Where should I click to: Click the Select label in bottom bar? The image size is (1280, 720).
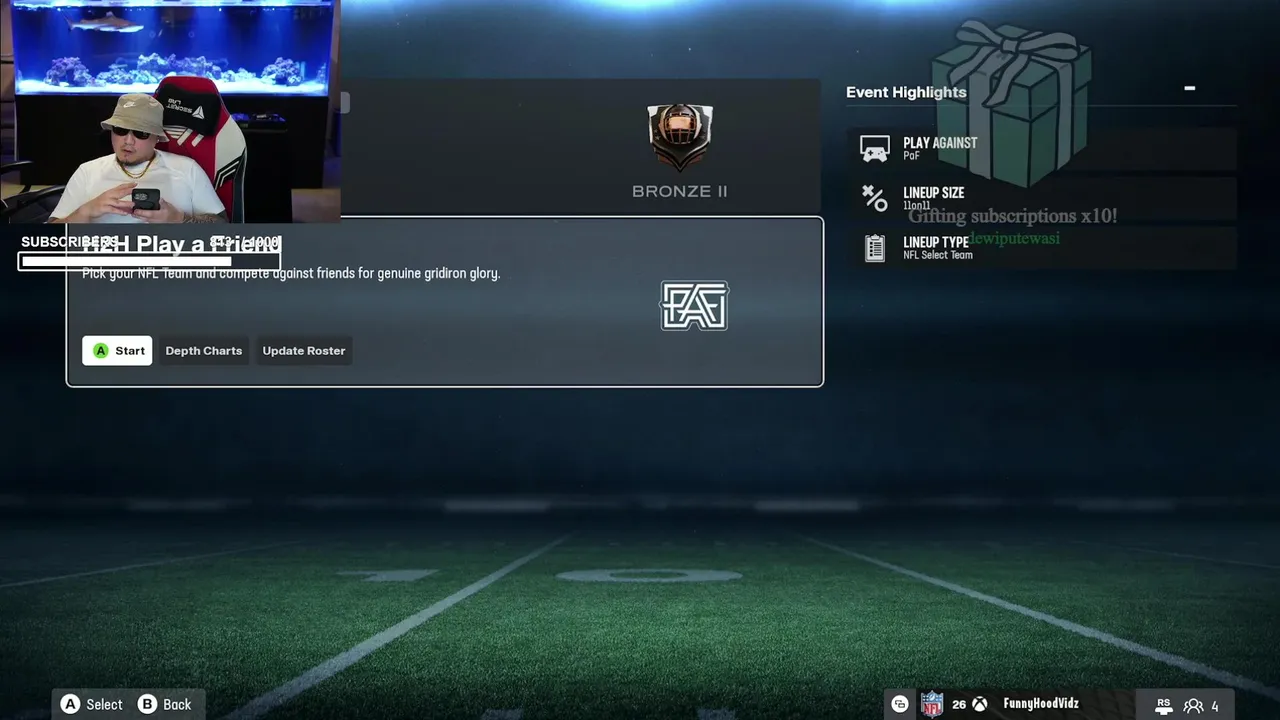(x=104, y=704)
